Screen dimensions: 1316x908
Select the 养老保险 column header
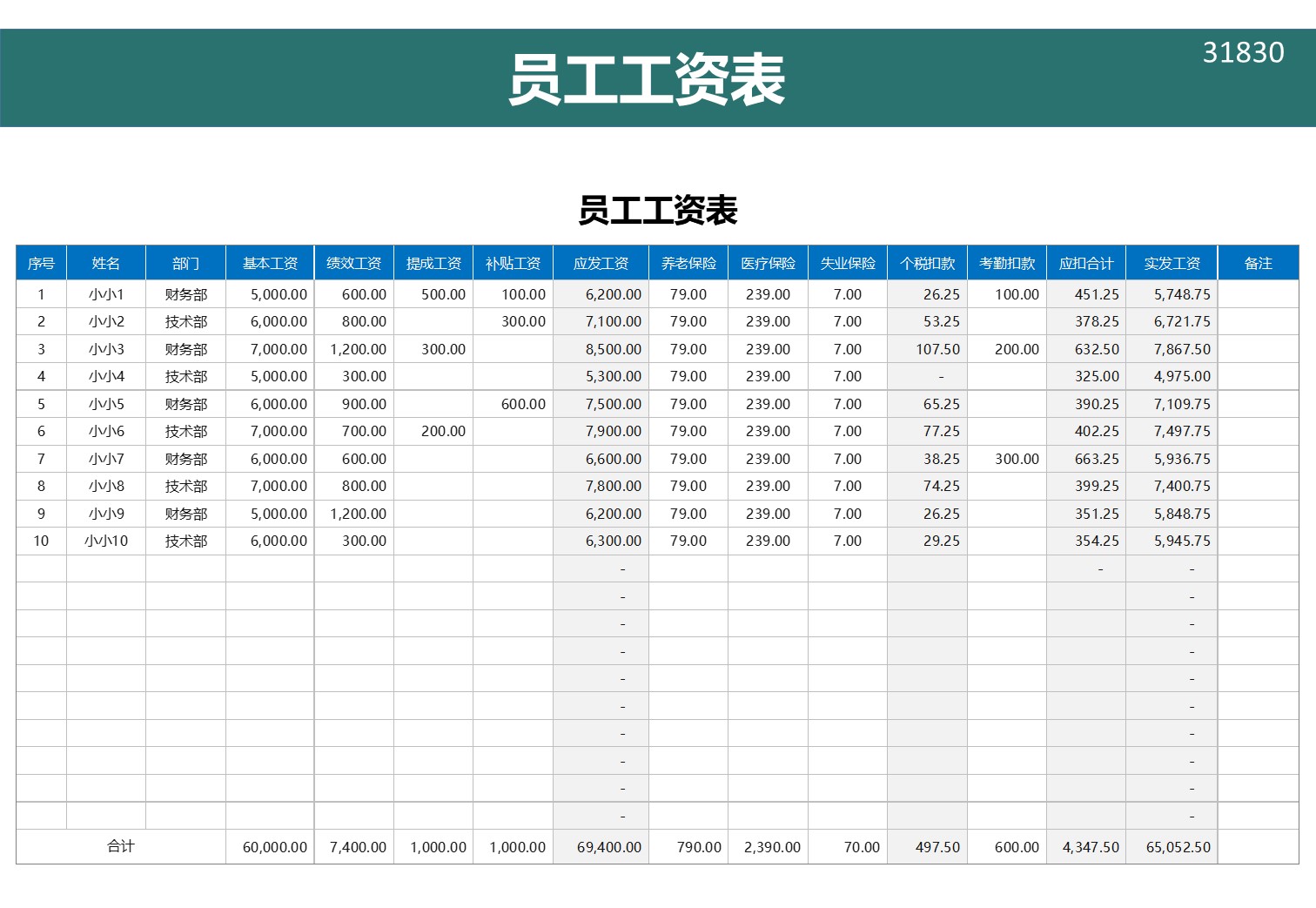coord(688,263)
